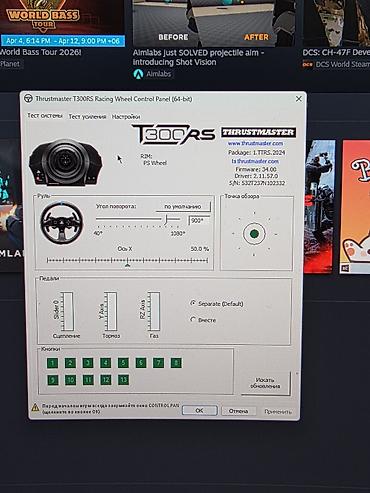Click the Применить apply button
370x493 pixels.
[x=278, y=412]
